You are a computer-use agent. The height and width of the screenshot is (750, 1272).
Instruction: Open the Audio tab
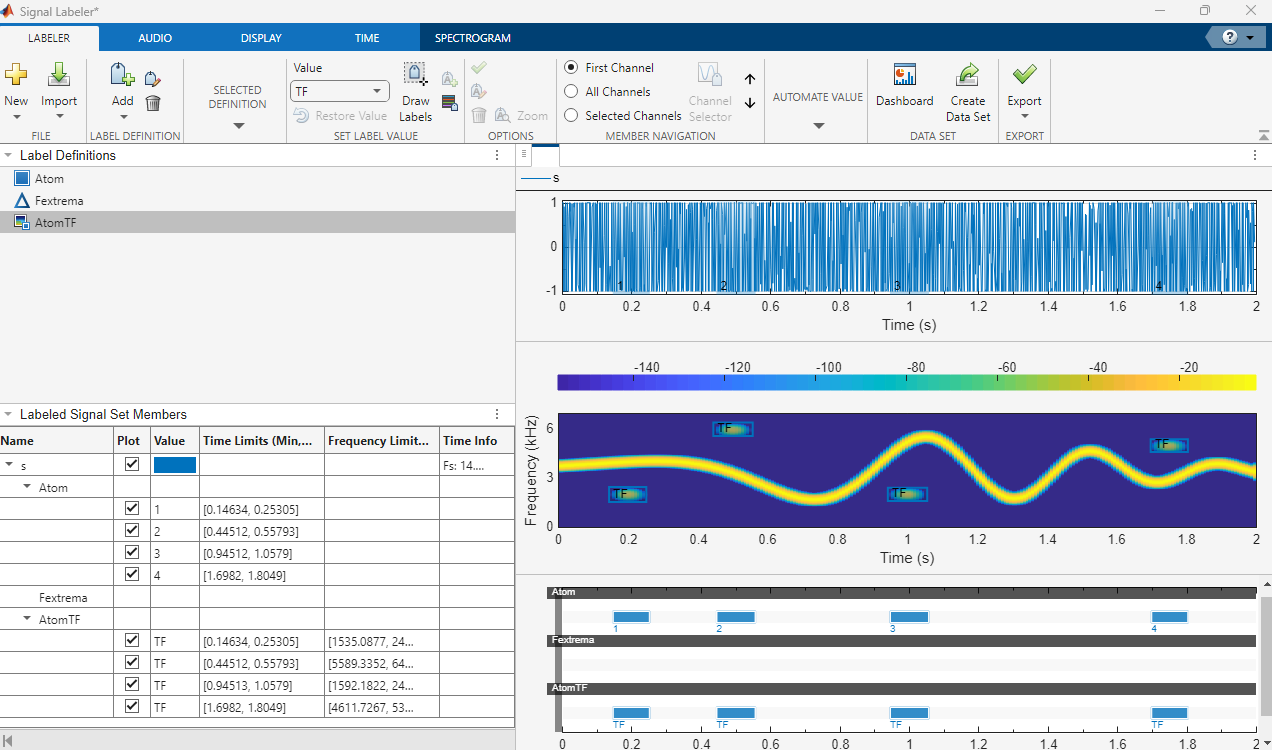click(x=155, y=38)
